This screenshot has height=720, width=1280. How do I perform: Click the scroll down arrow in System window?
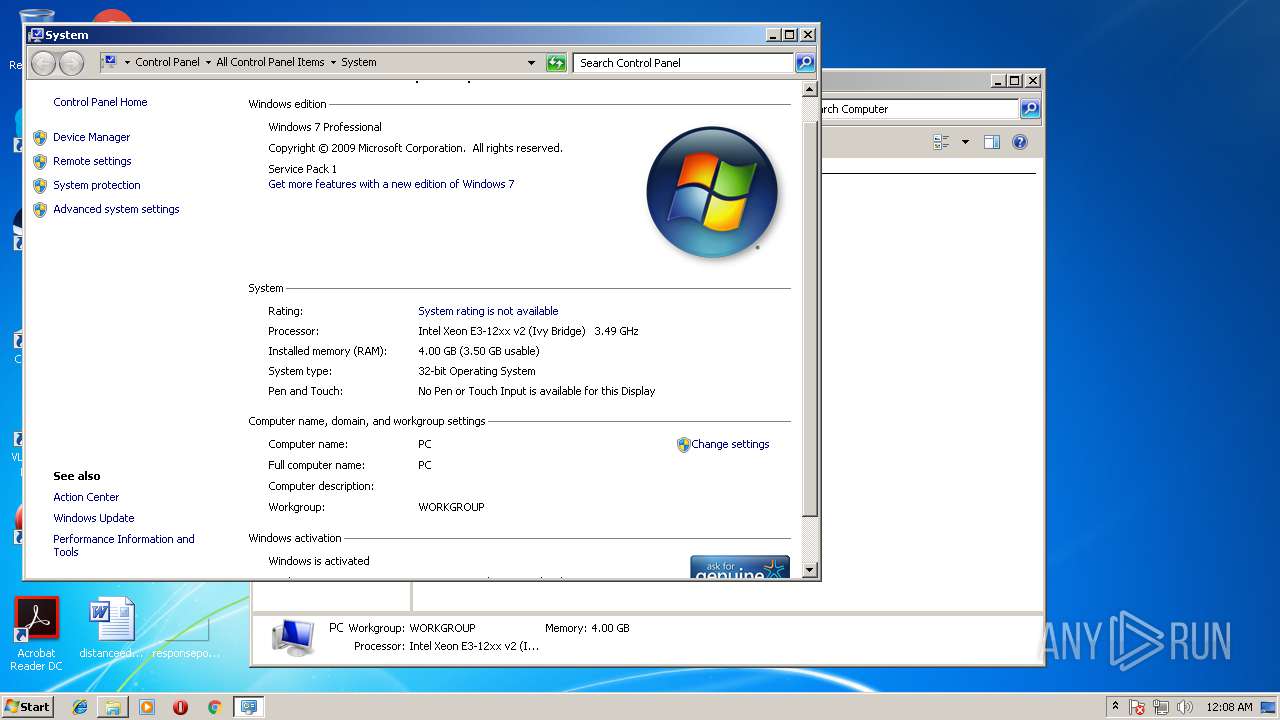[810, 569]
